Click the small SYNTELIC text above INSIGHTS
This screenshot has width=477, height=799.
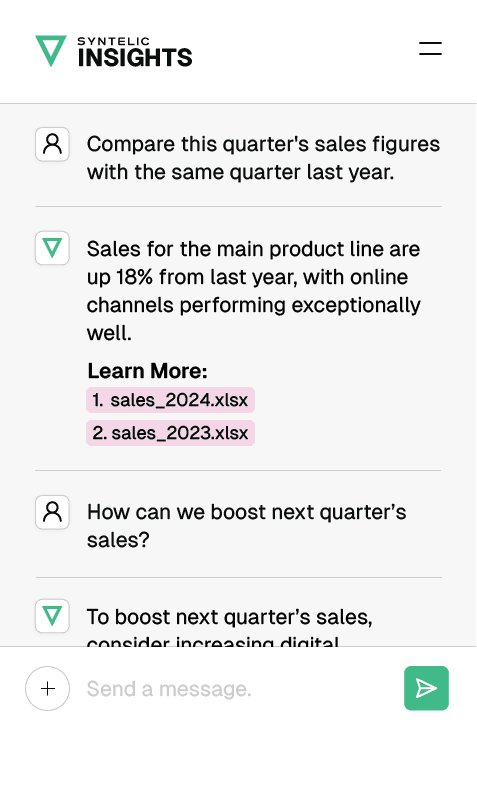point(114,41)
